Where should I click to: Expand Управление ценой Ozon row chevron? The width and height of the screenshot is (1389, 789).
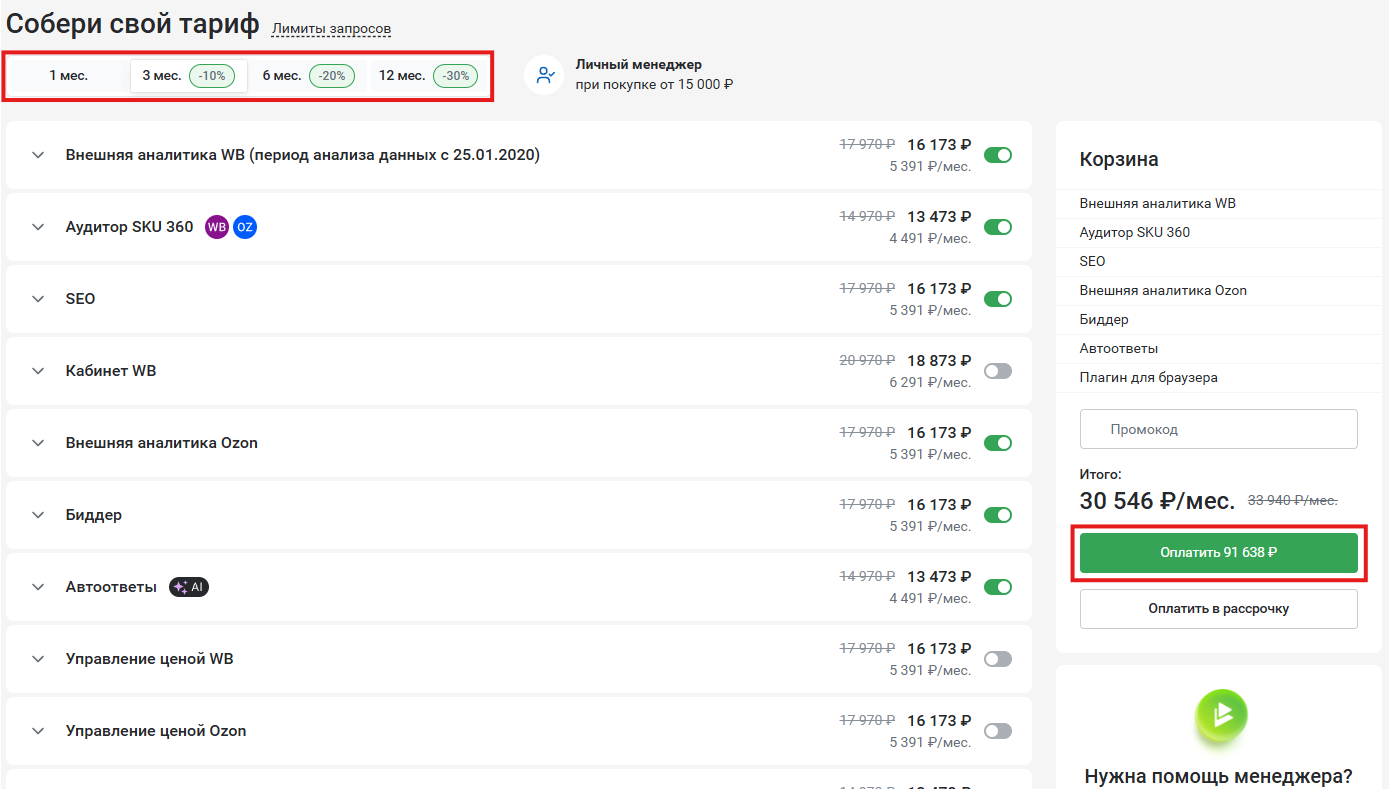38,731
